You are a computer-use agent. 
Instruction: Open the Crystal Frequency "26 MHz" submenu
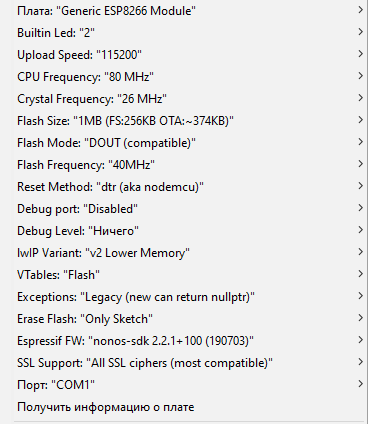click(x=190, y=99)
